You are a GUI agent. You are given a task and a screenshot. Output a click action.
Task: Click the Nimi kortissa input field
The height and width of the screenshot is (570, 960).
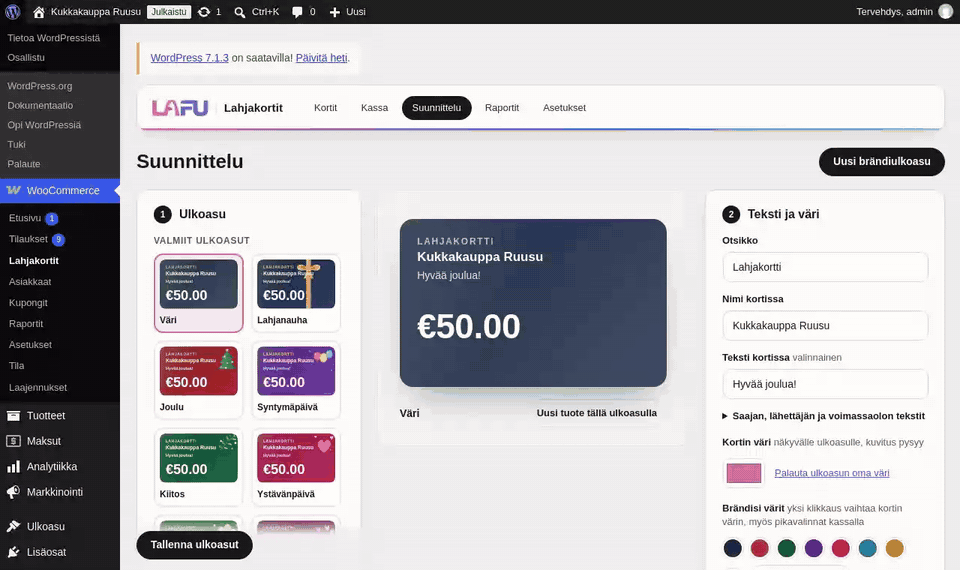click(x=825, y=326)
